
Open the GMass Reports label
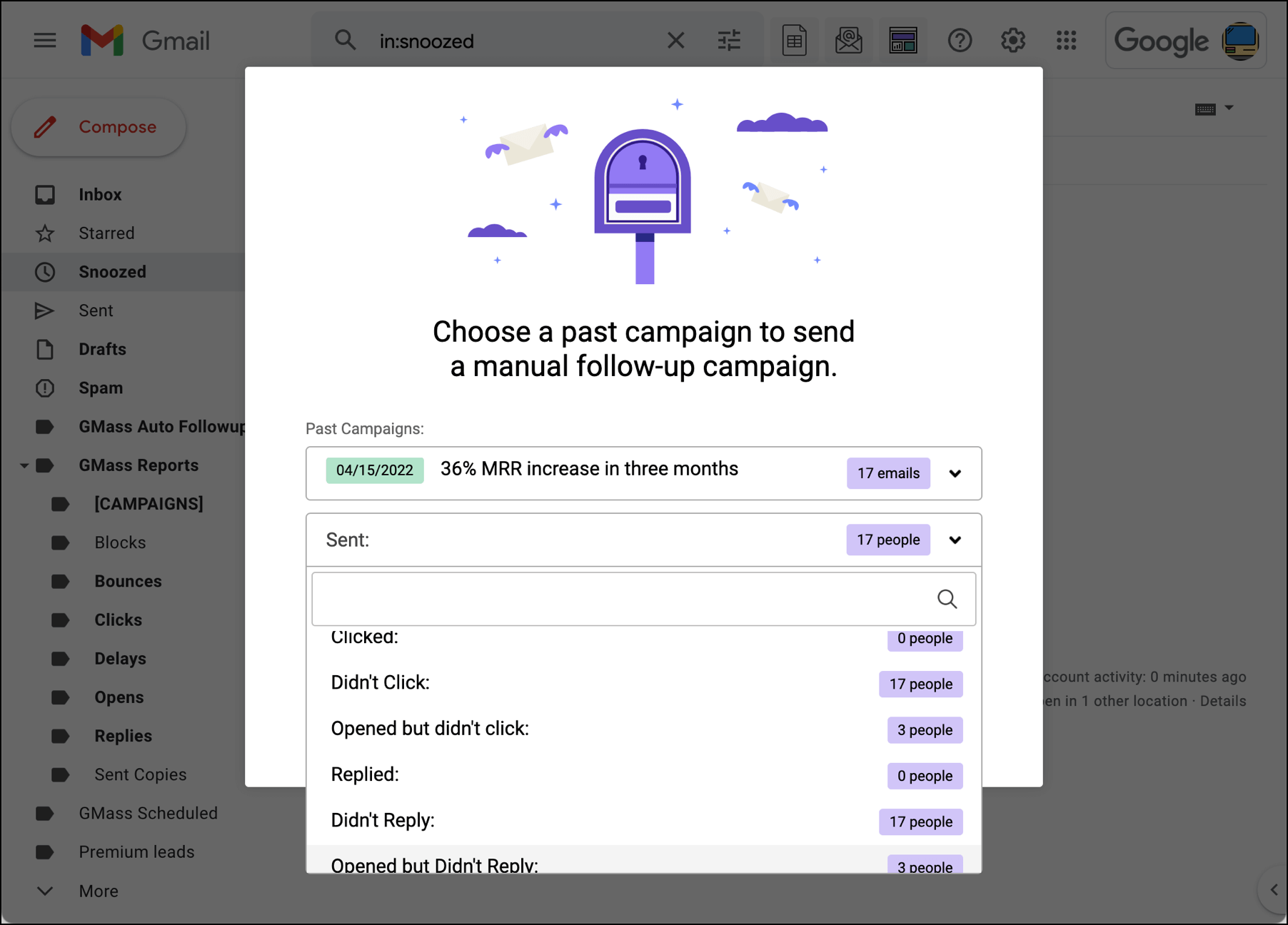[x=139, y=465]
